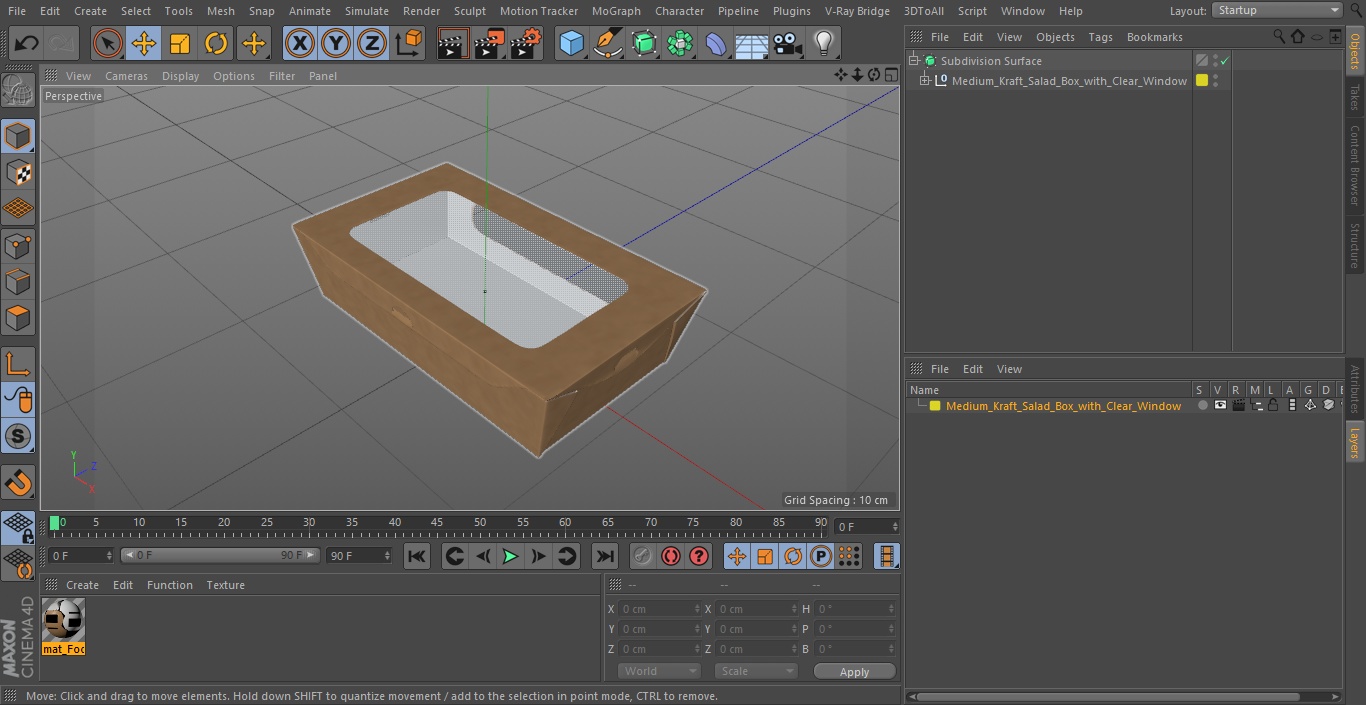The height and width of the screenshot is (705, 1366).
Task: Toggle layer view eye icon
Action: (1220, 406)
